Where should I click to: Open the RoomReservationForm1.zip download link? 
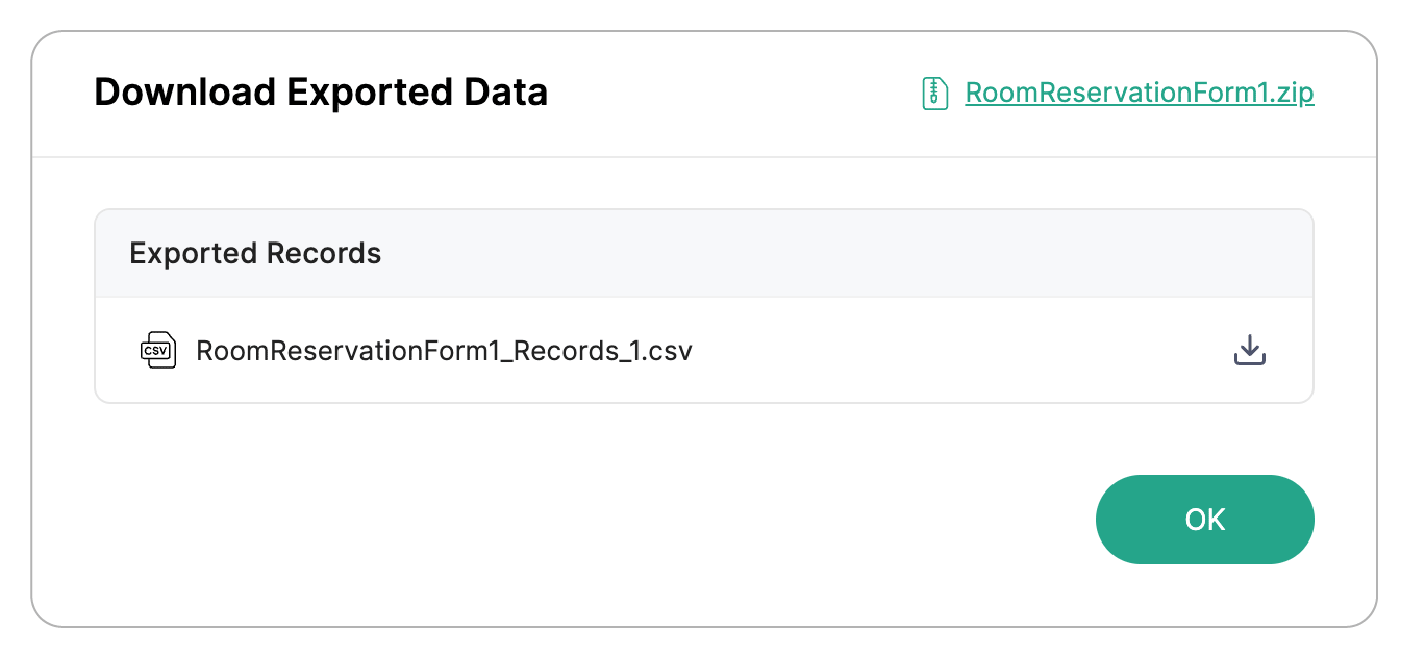point(1139,93)
